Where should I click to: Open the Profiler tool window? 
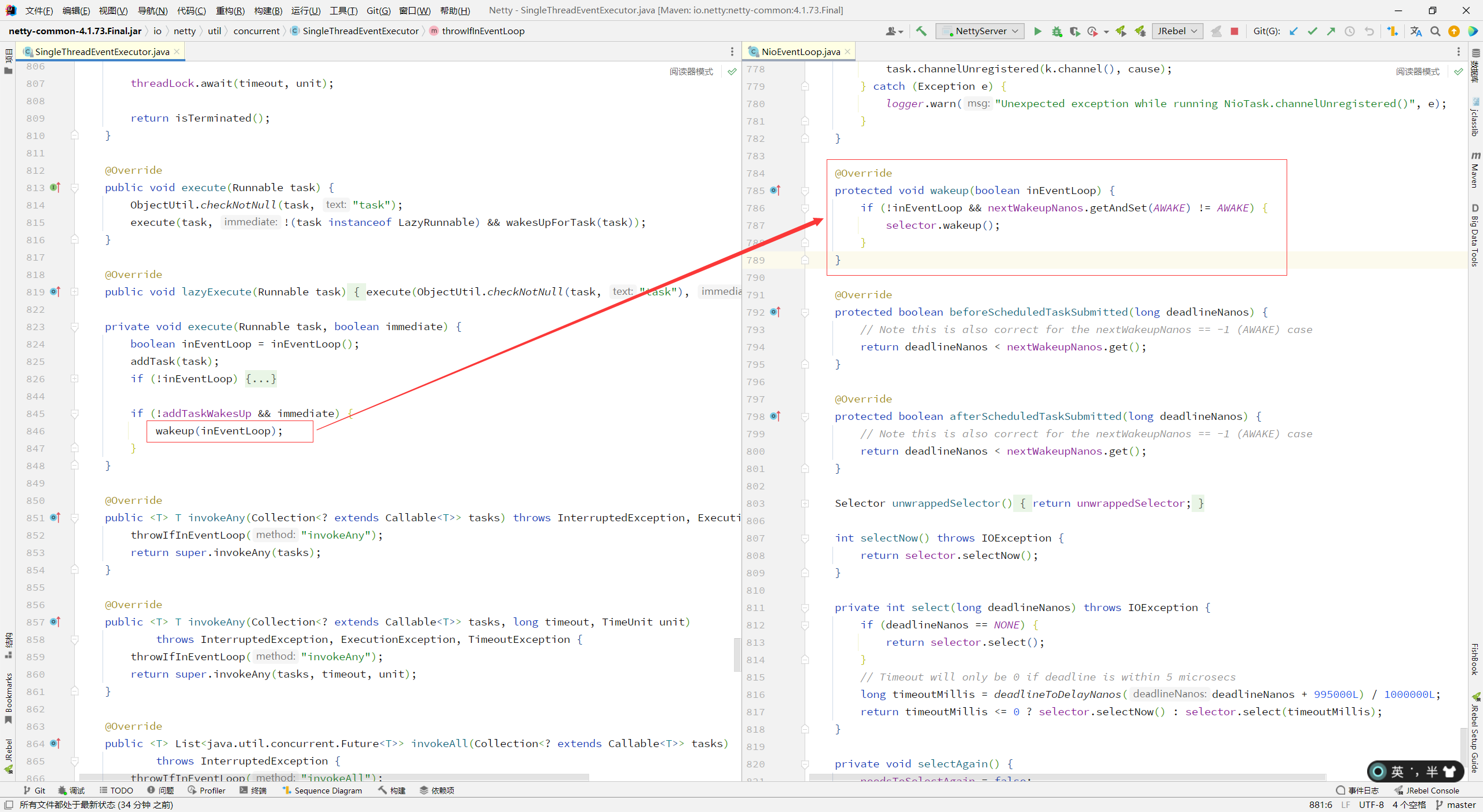click(x=206, y=790)
